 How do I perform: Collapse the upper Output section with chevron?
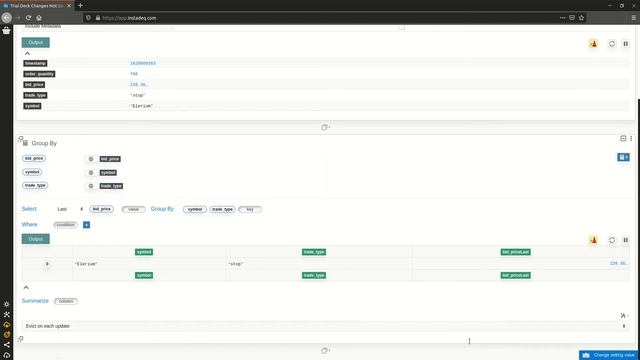pyautogui.click(x=27, y=53)
